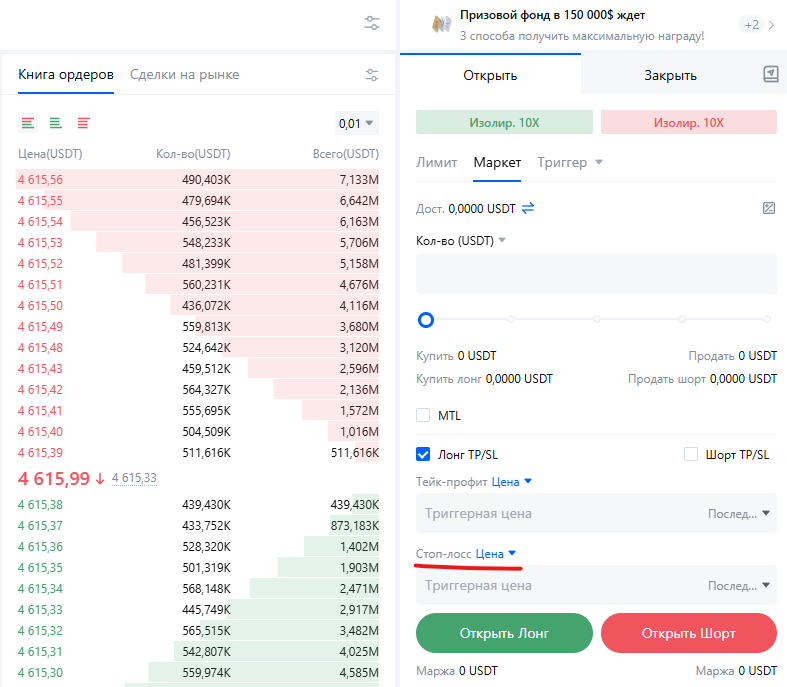Click total 873,183K in order book
787x687 pixels.
coord(354,525)
